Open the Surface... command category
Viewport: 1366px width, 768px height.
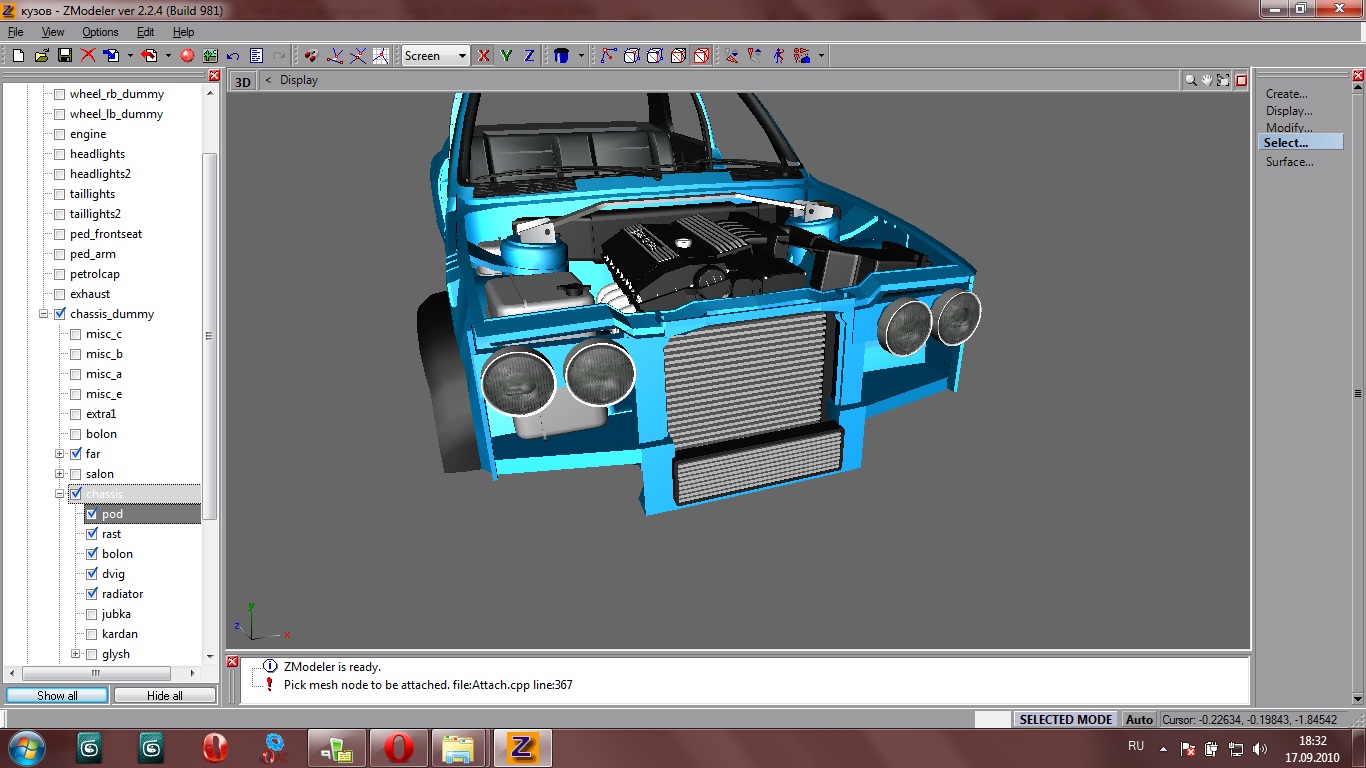1289,162
